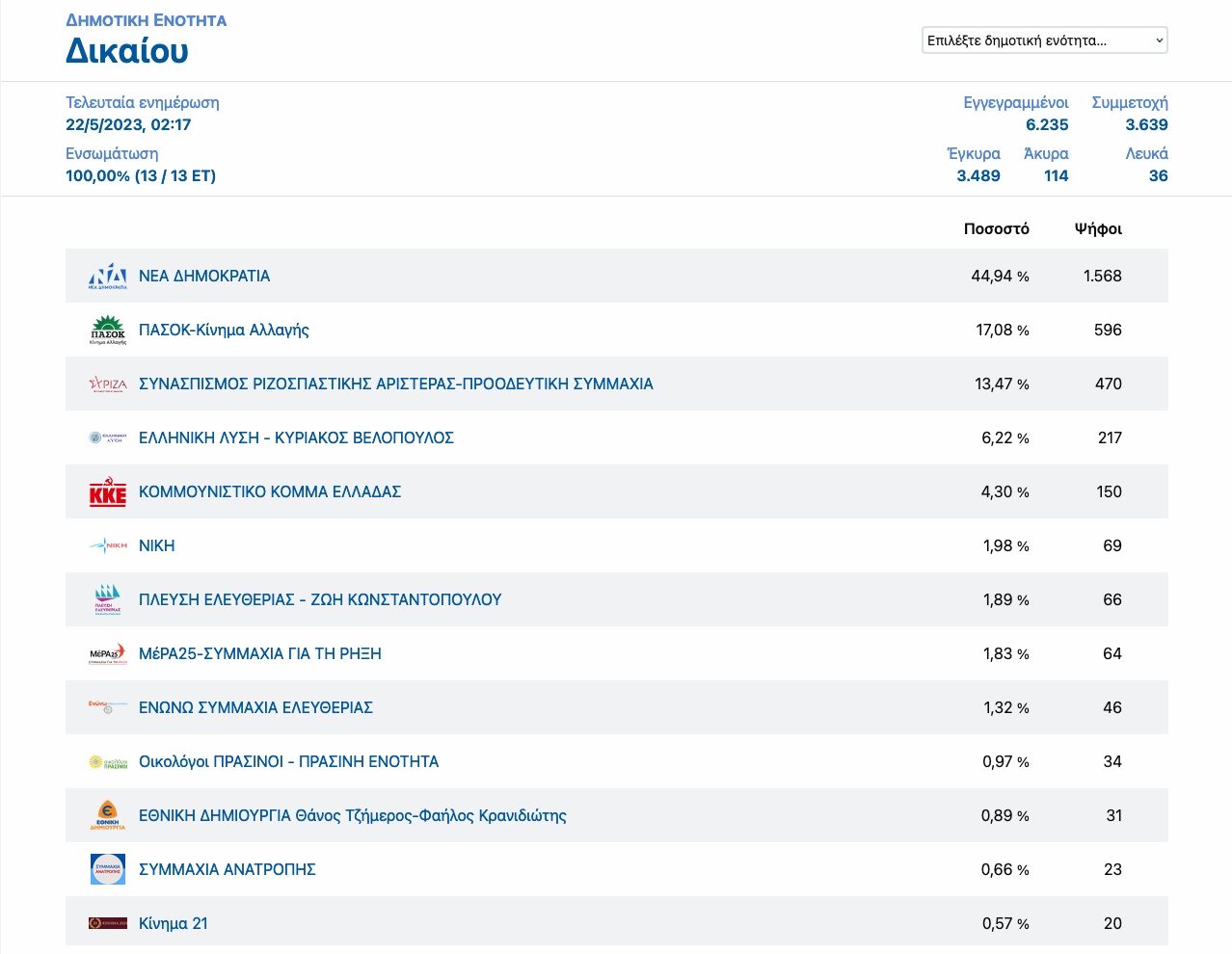1232x954 pixels.
Task: Click the 6,22 % percentage cell
Action: point(1005,437)
